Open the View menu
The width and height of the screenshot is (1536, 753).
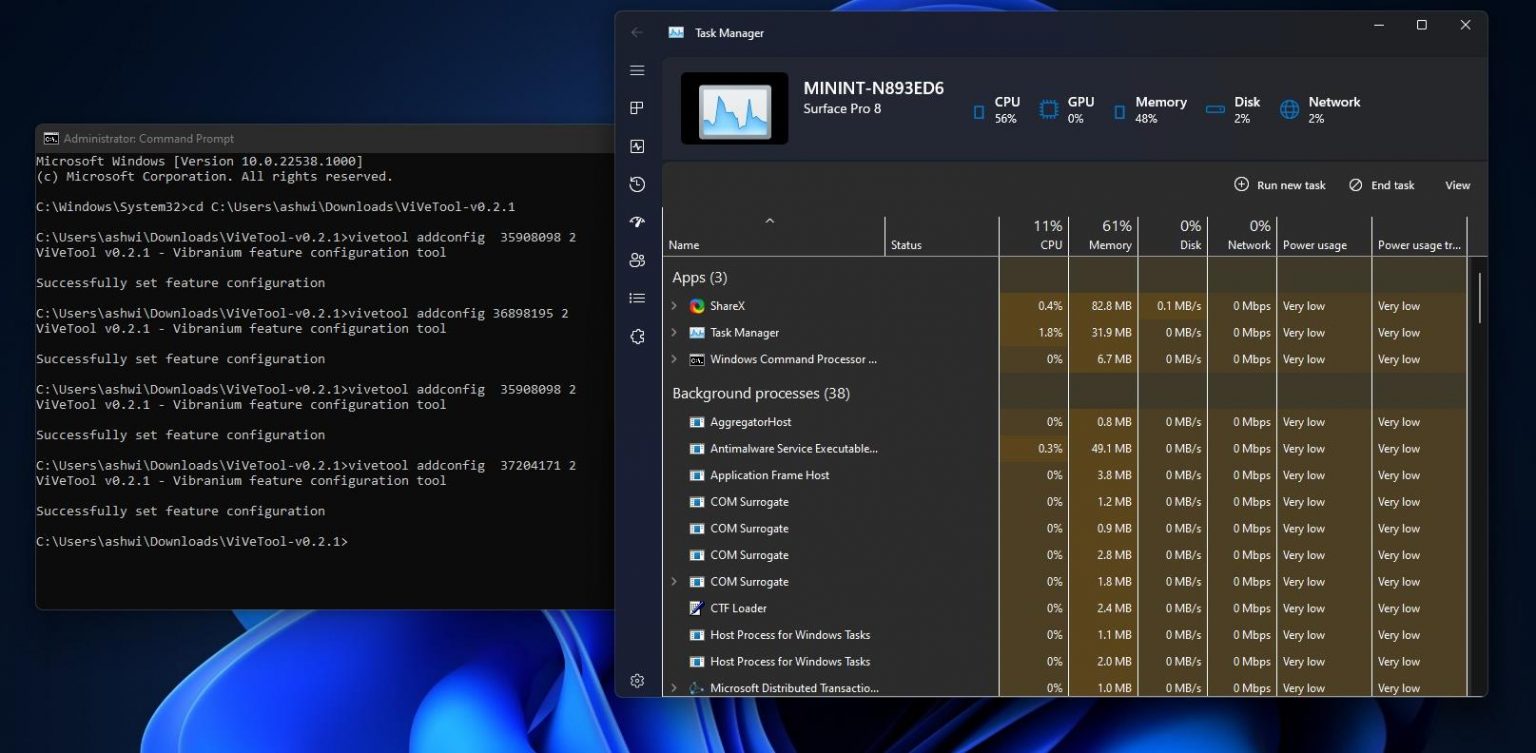(x=1457, y=185)
